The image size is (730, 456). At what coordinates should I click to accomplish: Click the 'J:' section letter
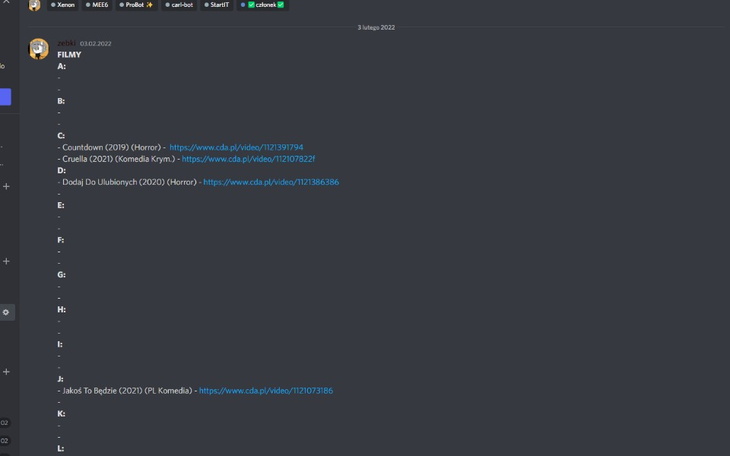click(60, 379)
